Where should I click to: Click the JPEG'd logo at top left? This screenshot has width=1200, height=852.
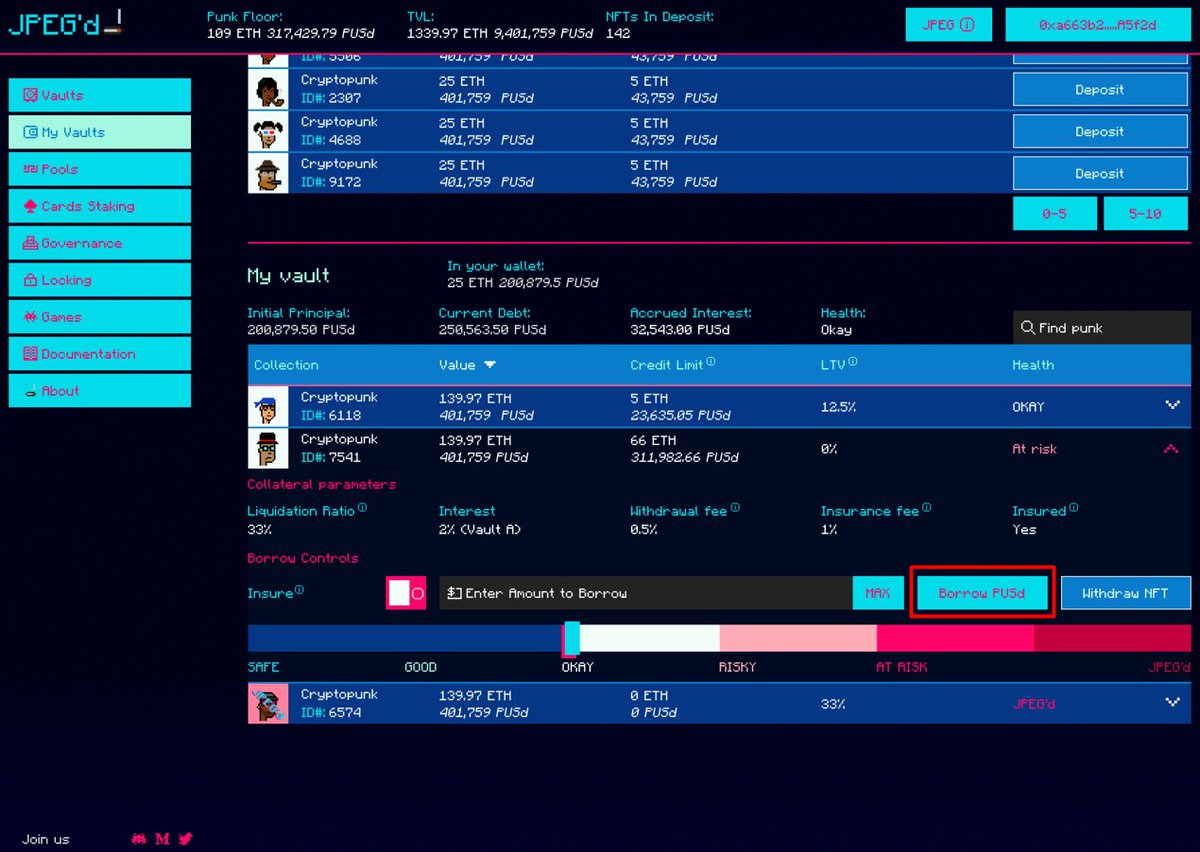(x=65, y=22)
